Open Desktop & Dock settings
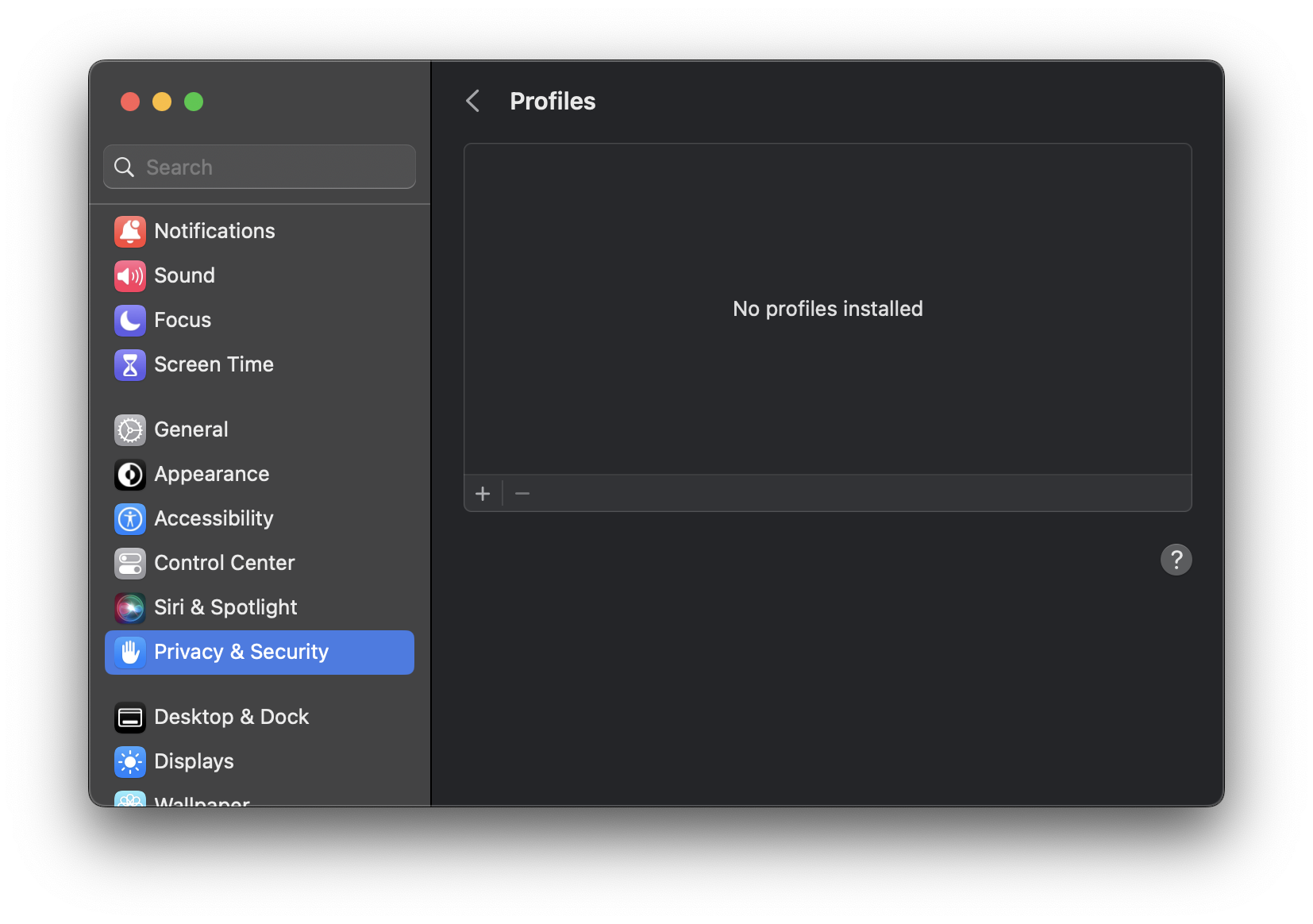 [x=231, y=717]
